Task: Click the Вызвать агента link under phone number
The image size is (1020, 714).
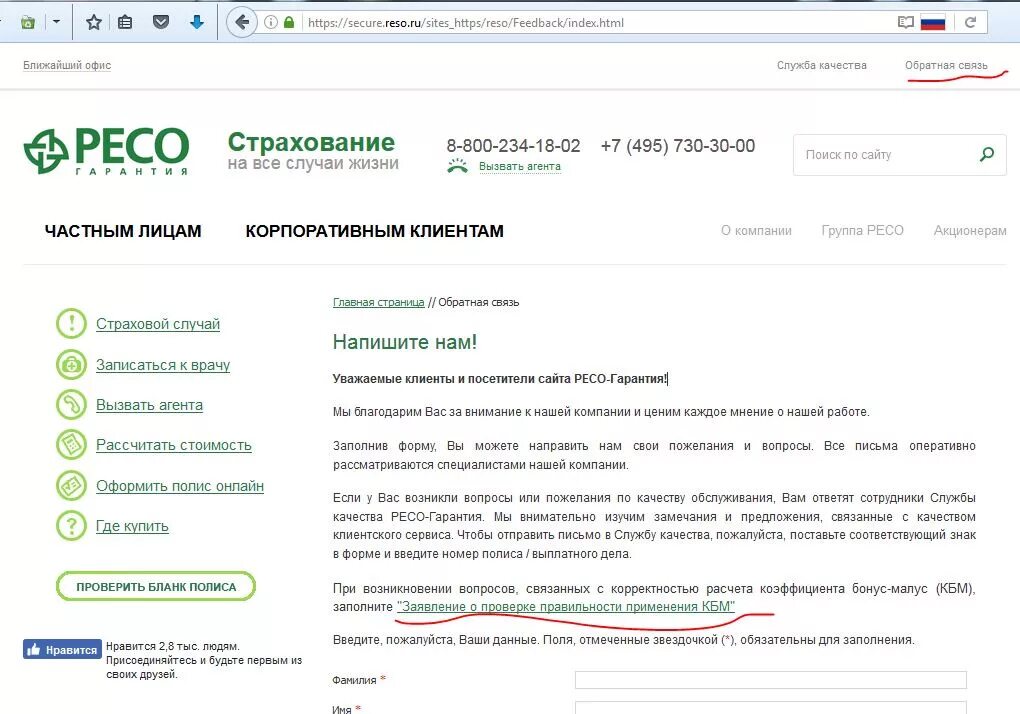Action: (x=520, y=166)
